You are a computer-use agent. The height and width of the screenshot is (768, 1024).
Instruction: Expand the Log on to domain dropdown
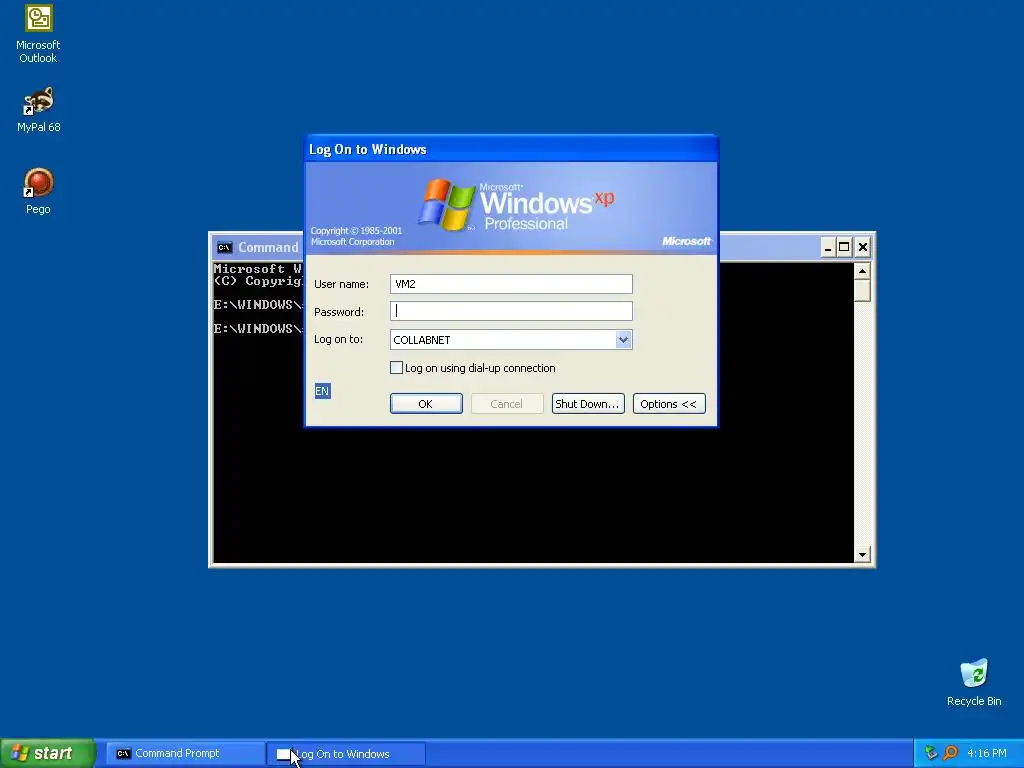(x=623, y=340)
